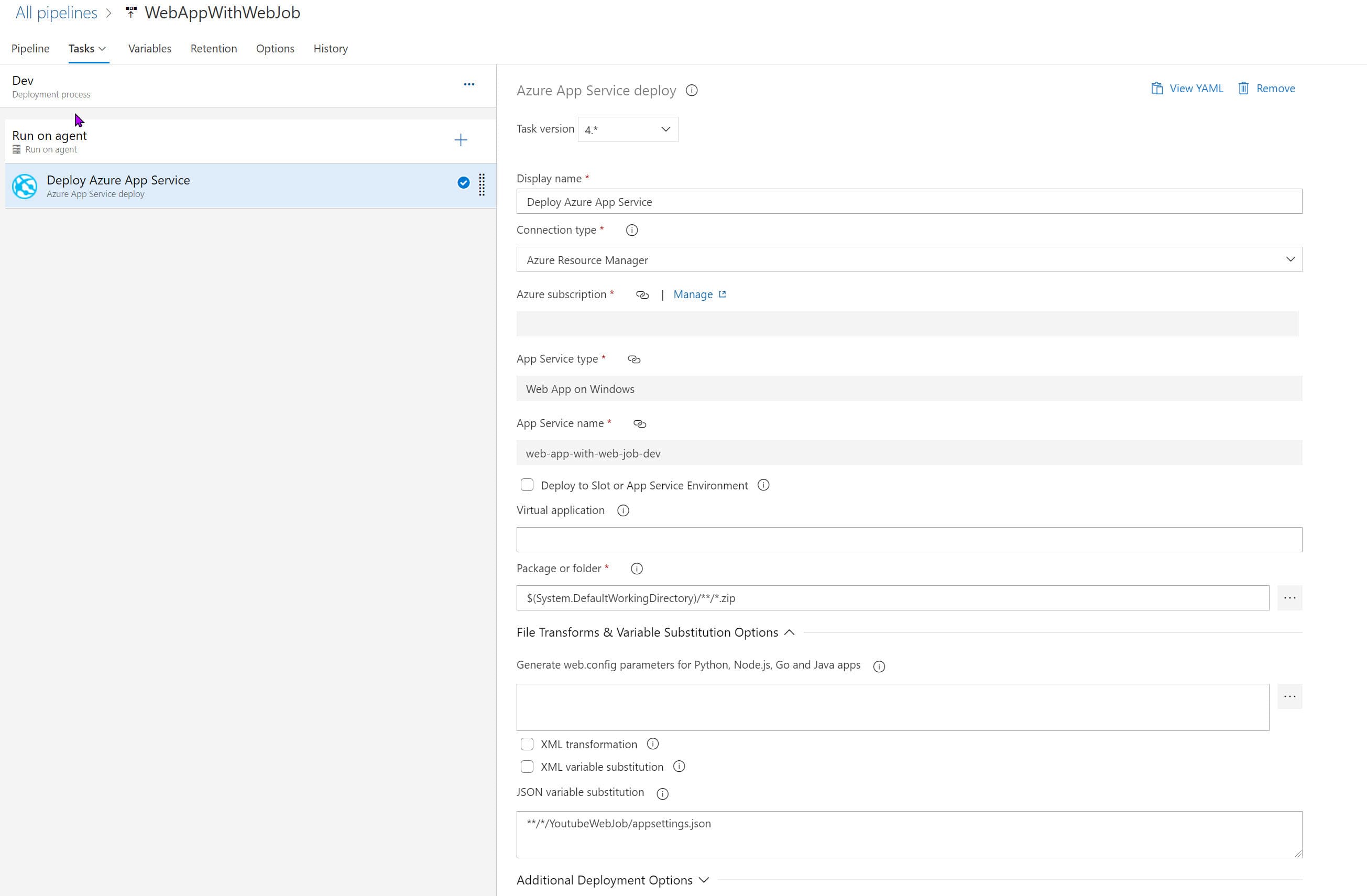Click the View YAML clipboard icon

(x=1157, y=89)
